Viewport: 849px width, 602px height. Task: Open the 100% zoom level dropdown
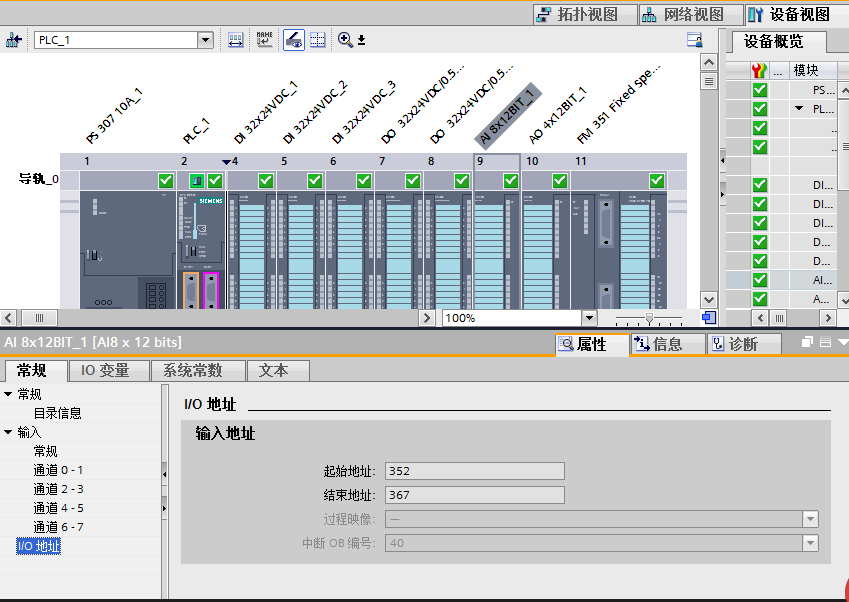coord(590,318)
